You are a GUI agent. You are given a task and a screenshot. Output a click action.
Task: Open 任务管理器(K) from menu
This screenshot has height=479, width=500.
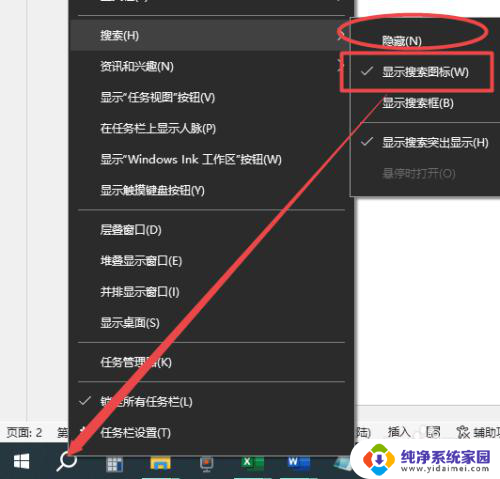[x=211, y=362]
